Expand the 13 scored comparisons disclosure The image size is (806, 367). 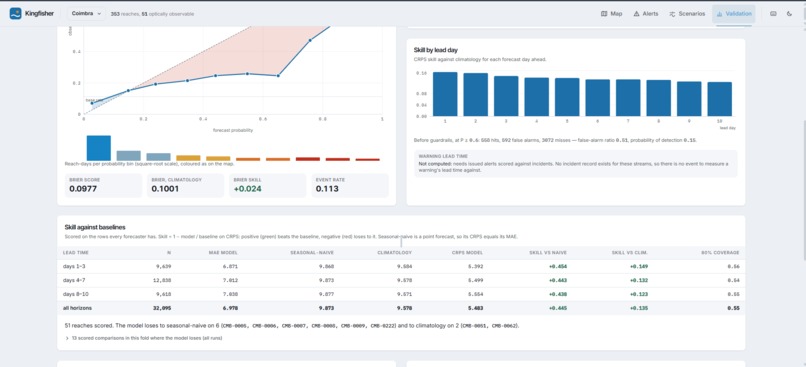pyautogui.click(x=144, y=338)
